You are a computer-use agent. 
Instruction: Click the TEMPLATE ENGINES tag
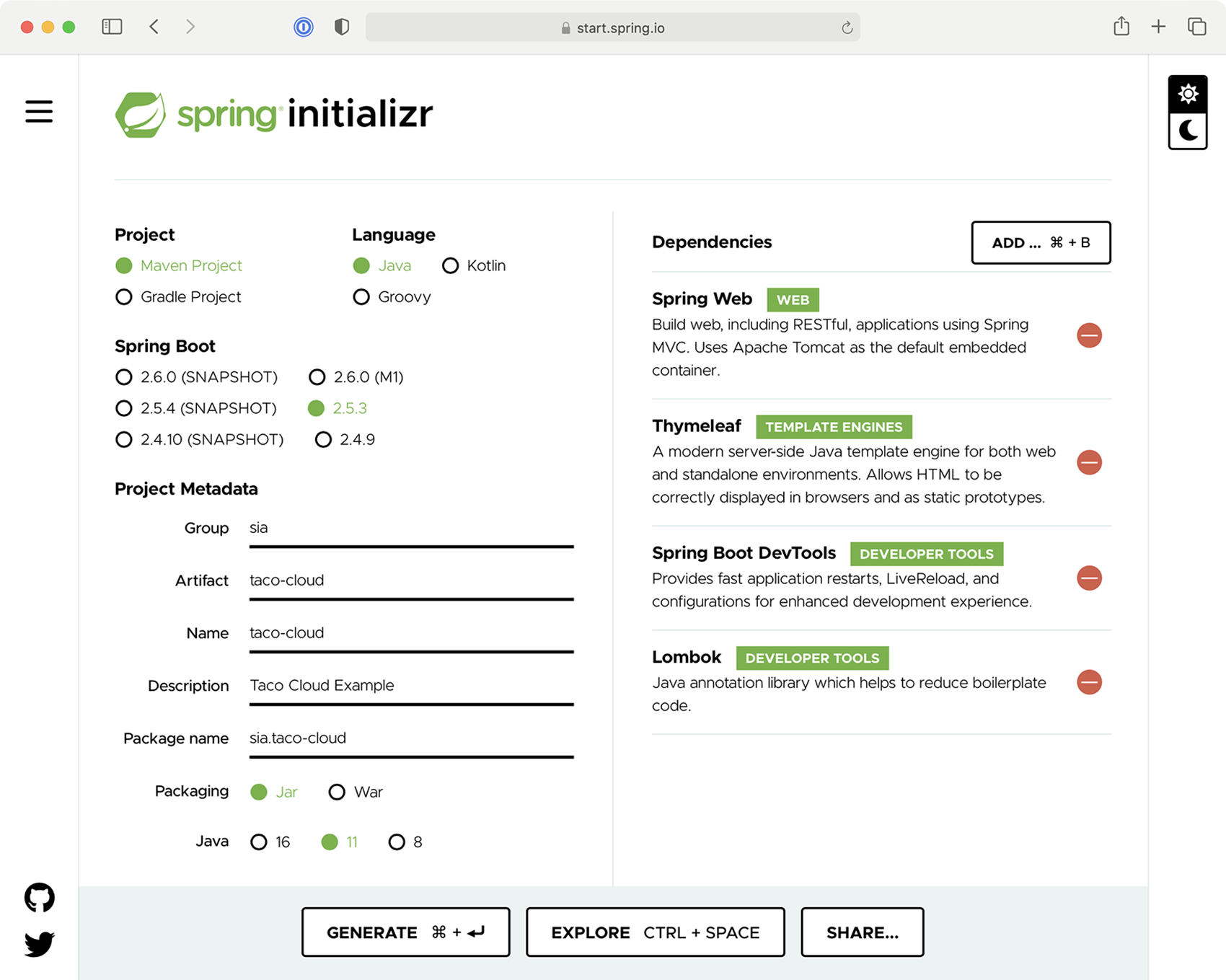coord(834,427)
